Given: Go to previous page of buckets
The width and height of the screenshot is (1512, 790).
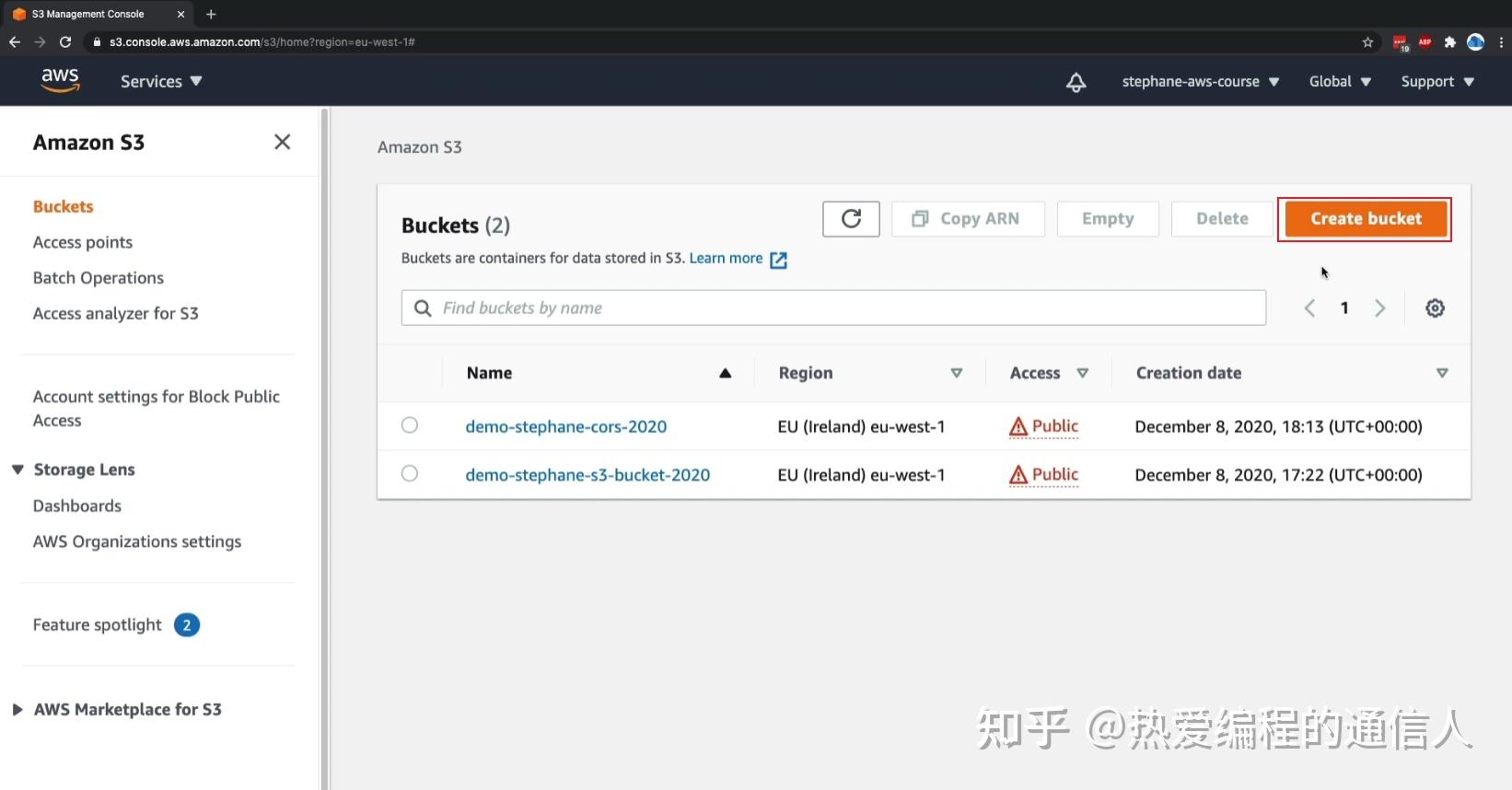Looking at the screenshot, I should click(x=1309, y=308).
